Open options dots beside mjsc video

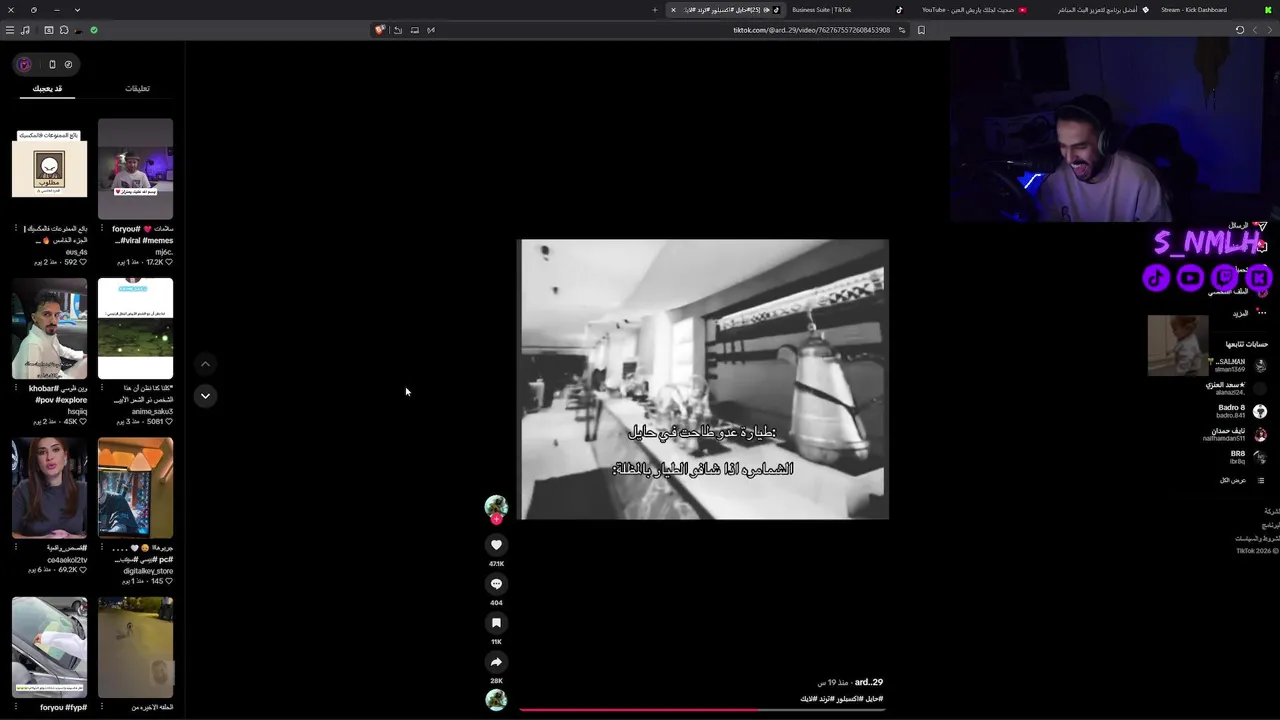[103, 229]
